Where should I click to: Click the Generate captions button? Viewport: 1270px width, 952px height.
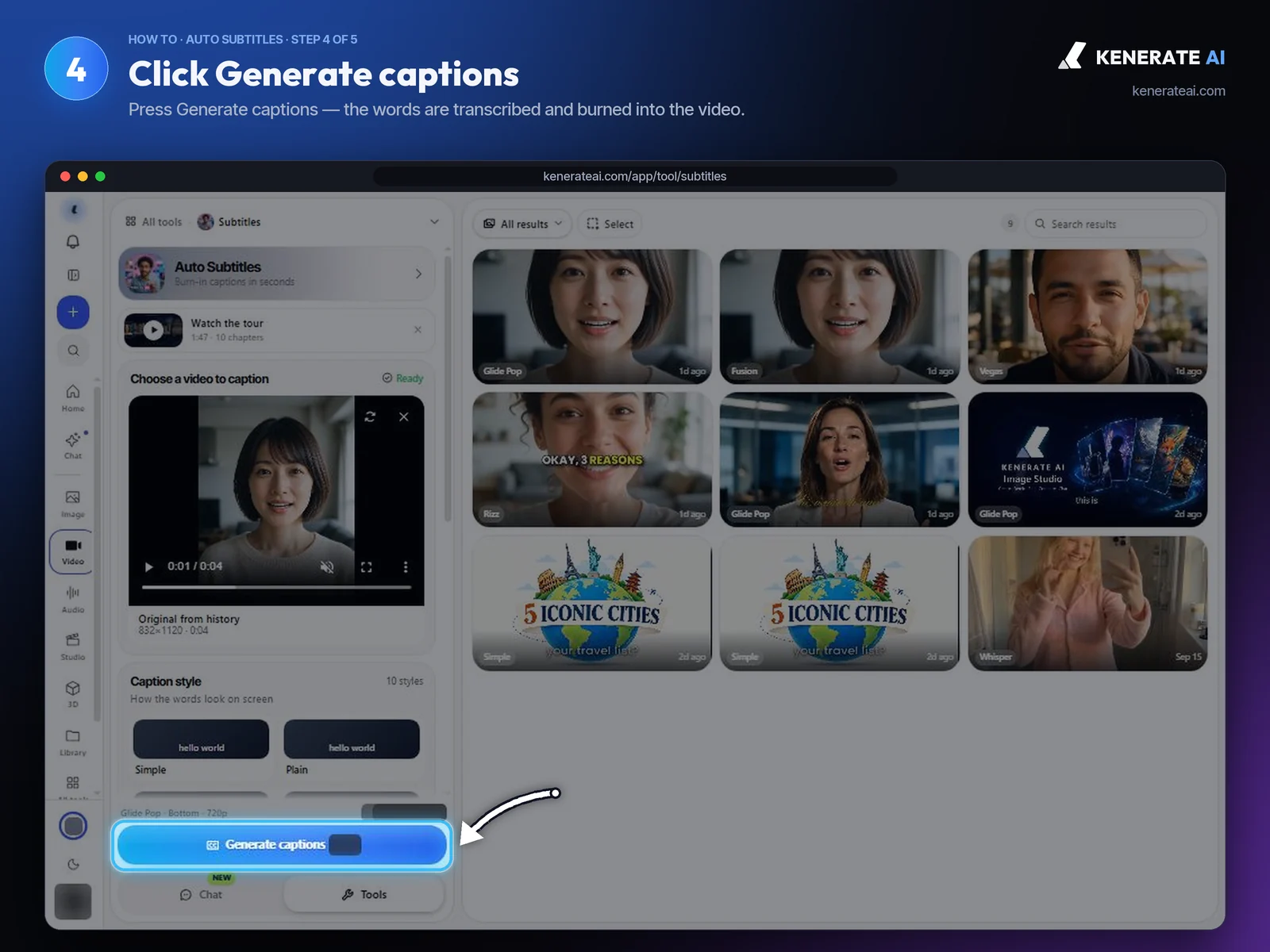point(282,845)
